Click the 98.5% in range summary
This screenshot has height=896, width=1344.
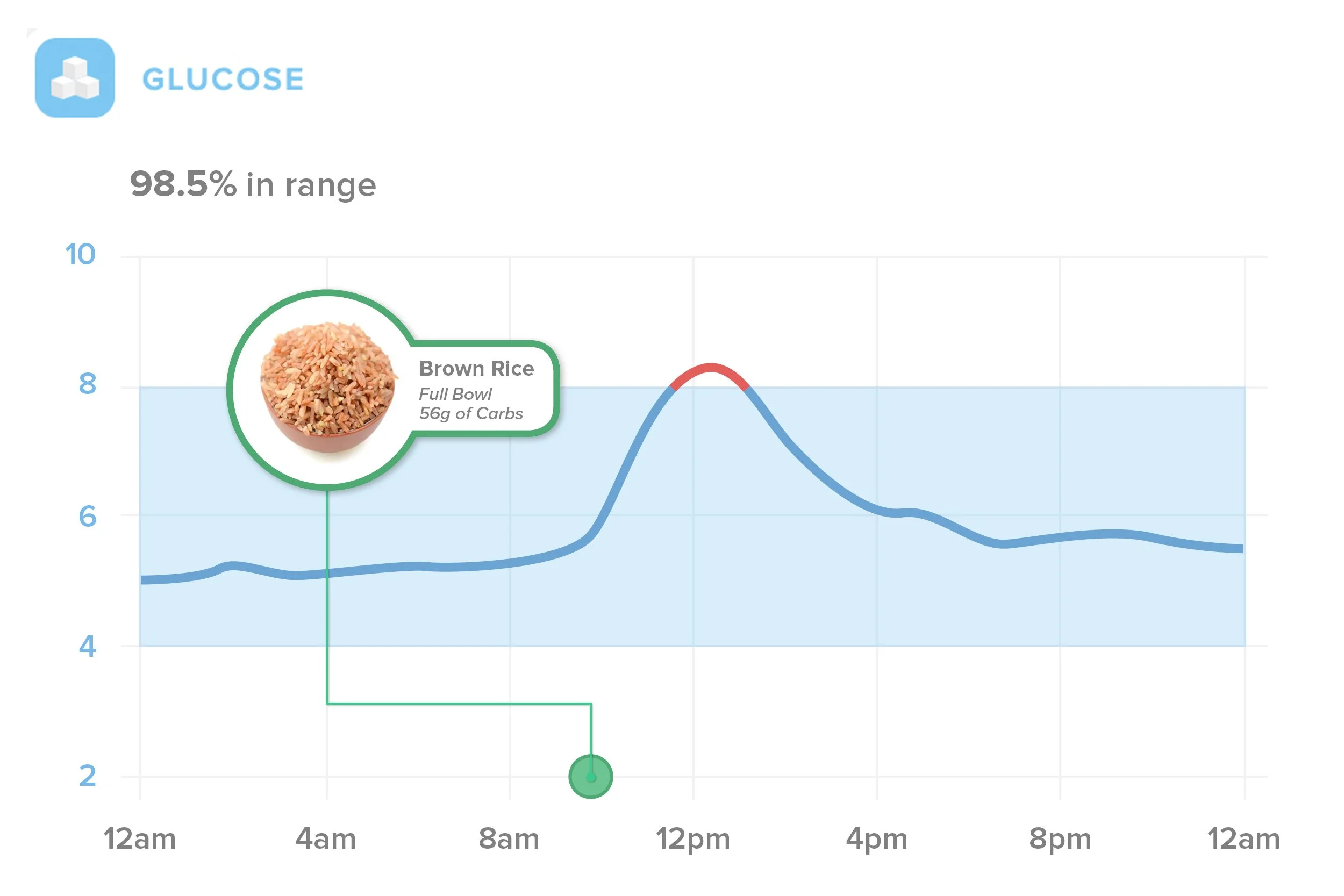253,184
